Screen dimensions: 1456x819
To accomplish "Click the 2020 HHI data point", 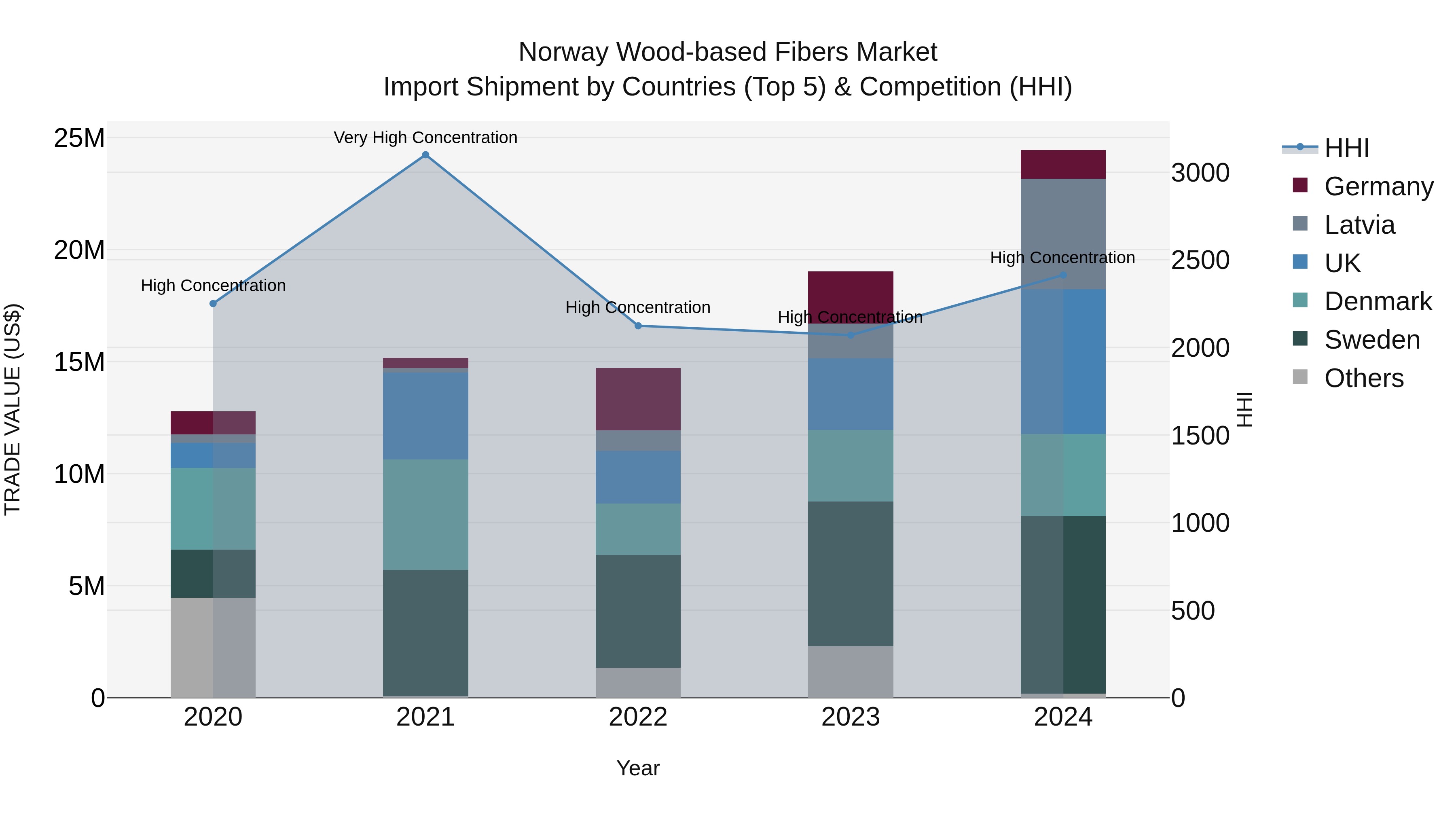I will pyautogui.click(x=213, y=303).
